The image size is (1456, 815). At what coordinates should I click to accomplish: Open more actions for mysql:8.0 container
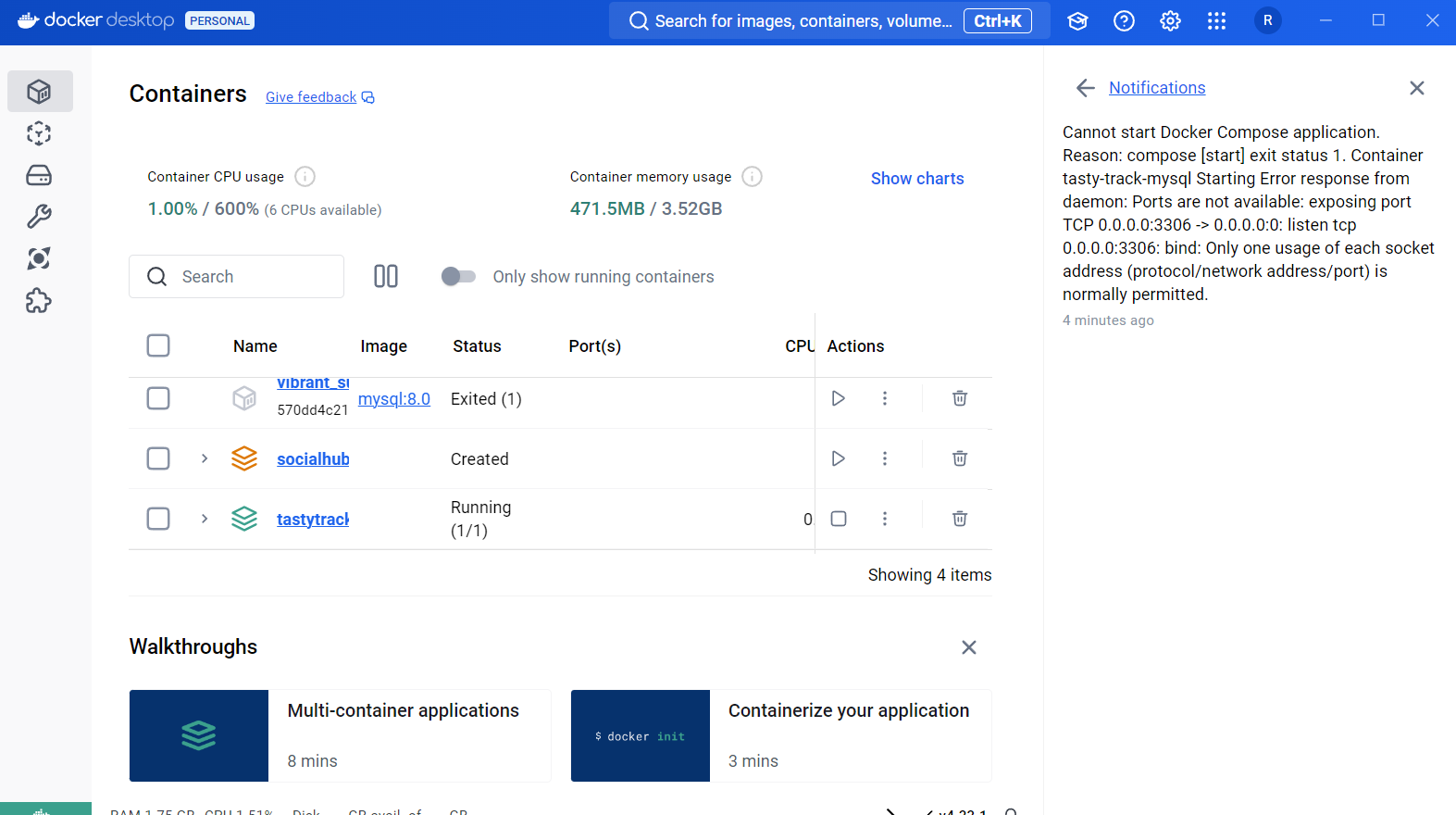pos(885,398)
